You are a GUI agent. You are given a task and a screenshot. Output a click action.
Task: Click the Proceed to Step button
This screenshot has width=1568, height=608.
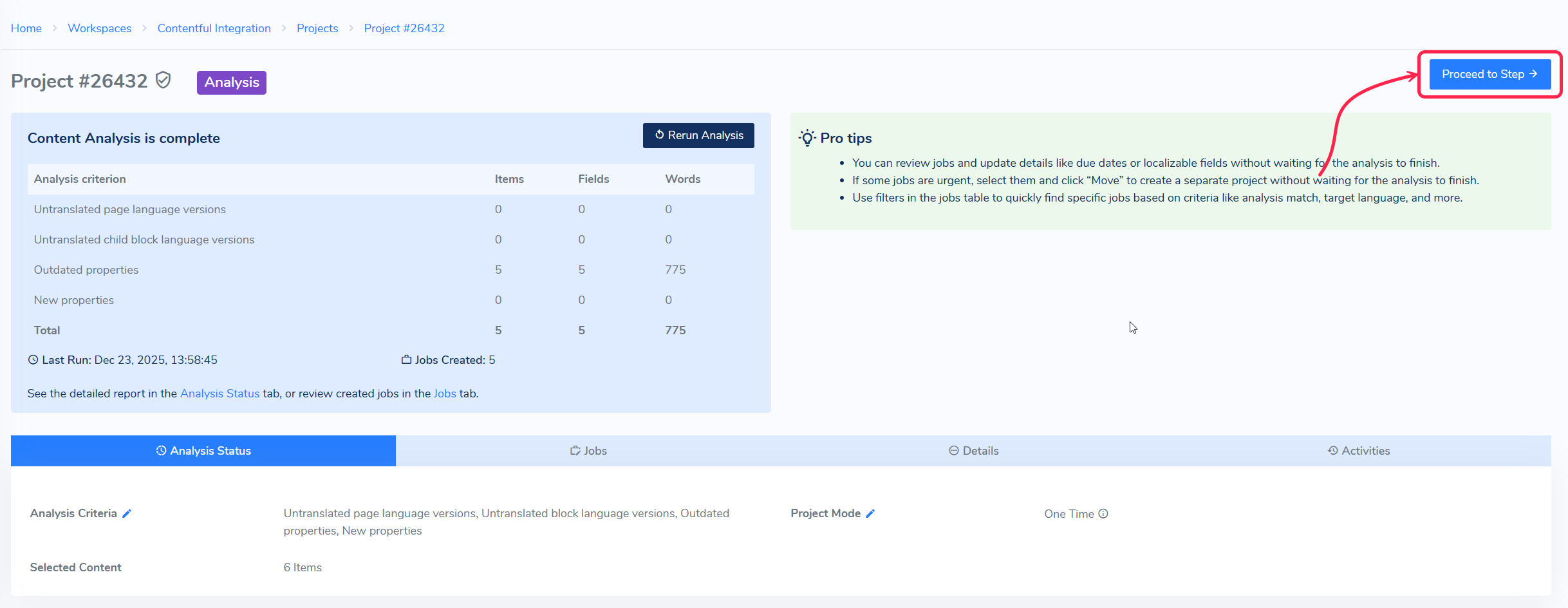coord(1490,74)
